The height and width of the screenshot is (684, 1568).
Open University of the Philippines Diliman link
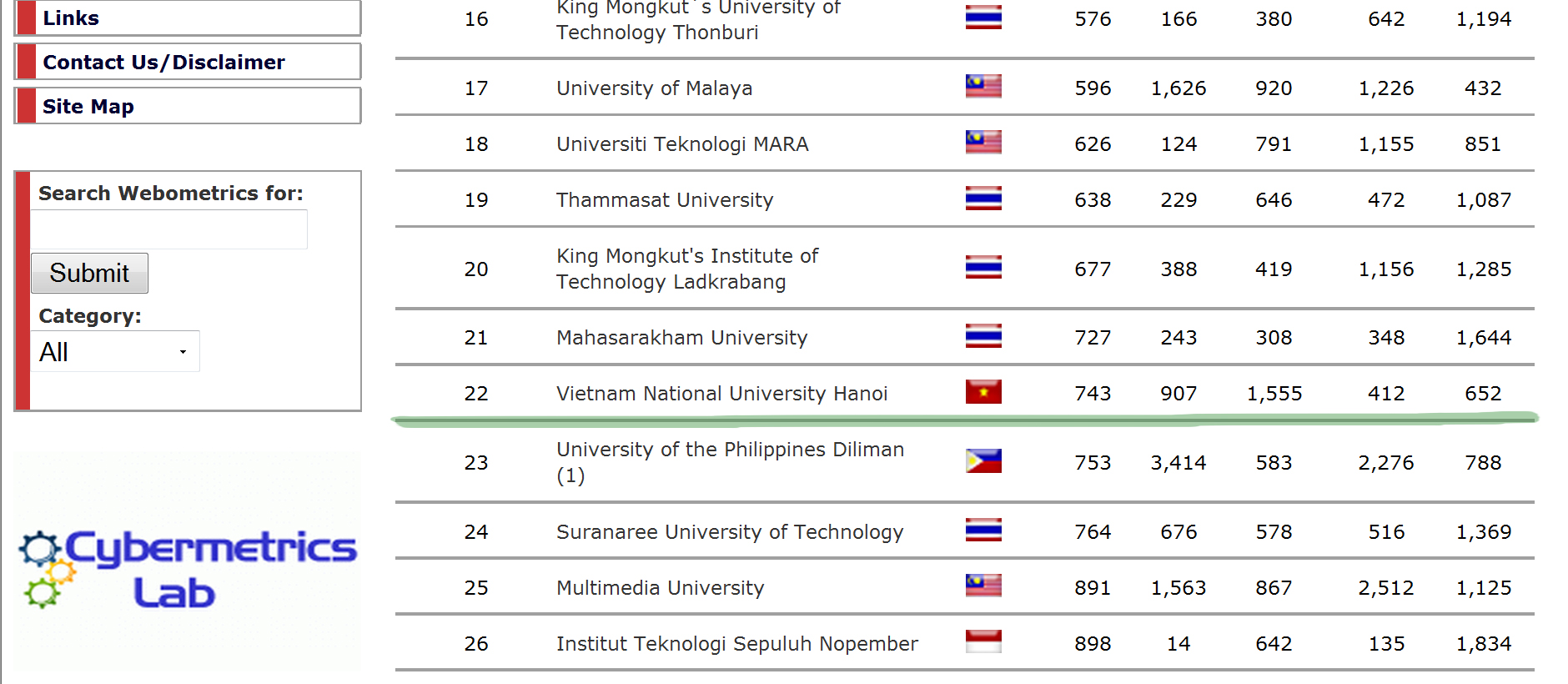point(730,462)
